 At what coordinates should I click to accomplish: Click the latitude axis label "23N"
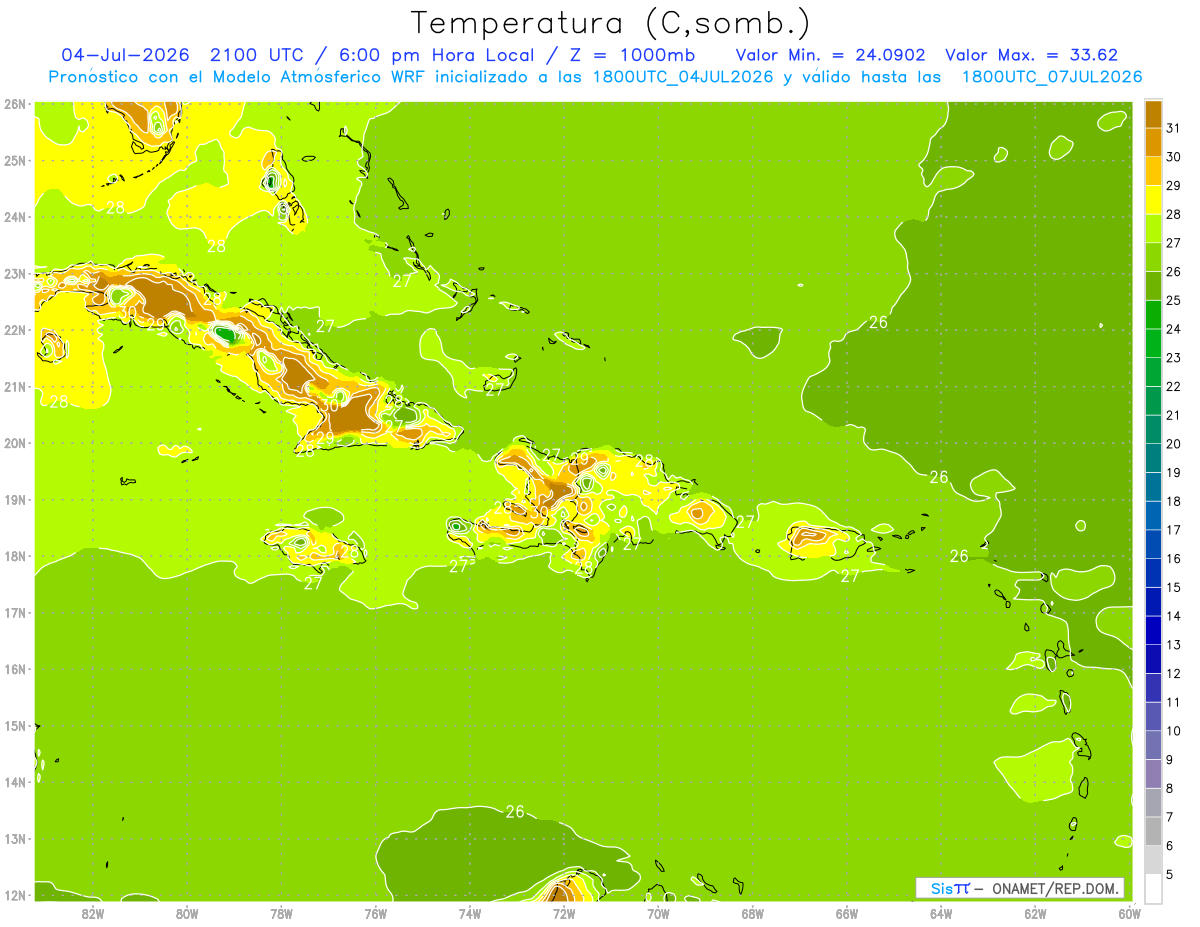point(15,273)
